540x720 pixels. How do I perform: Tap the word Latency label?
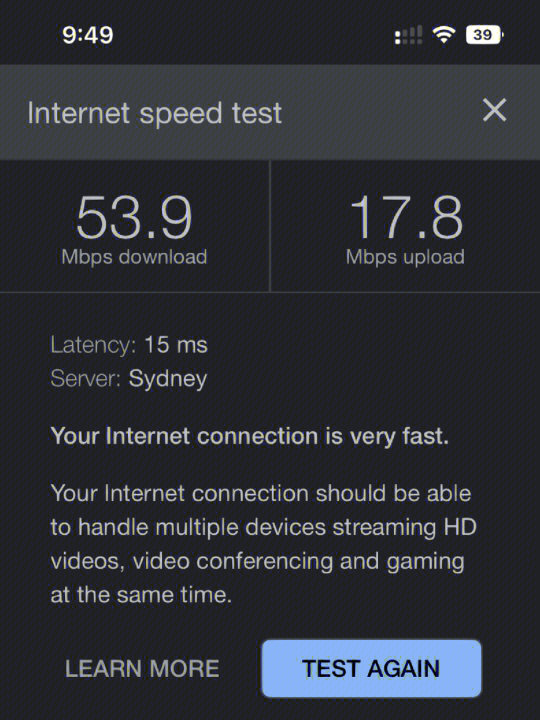pyautogui.click(x=93, y=345)
